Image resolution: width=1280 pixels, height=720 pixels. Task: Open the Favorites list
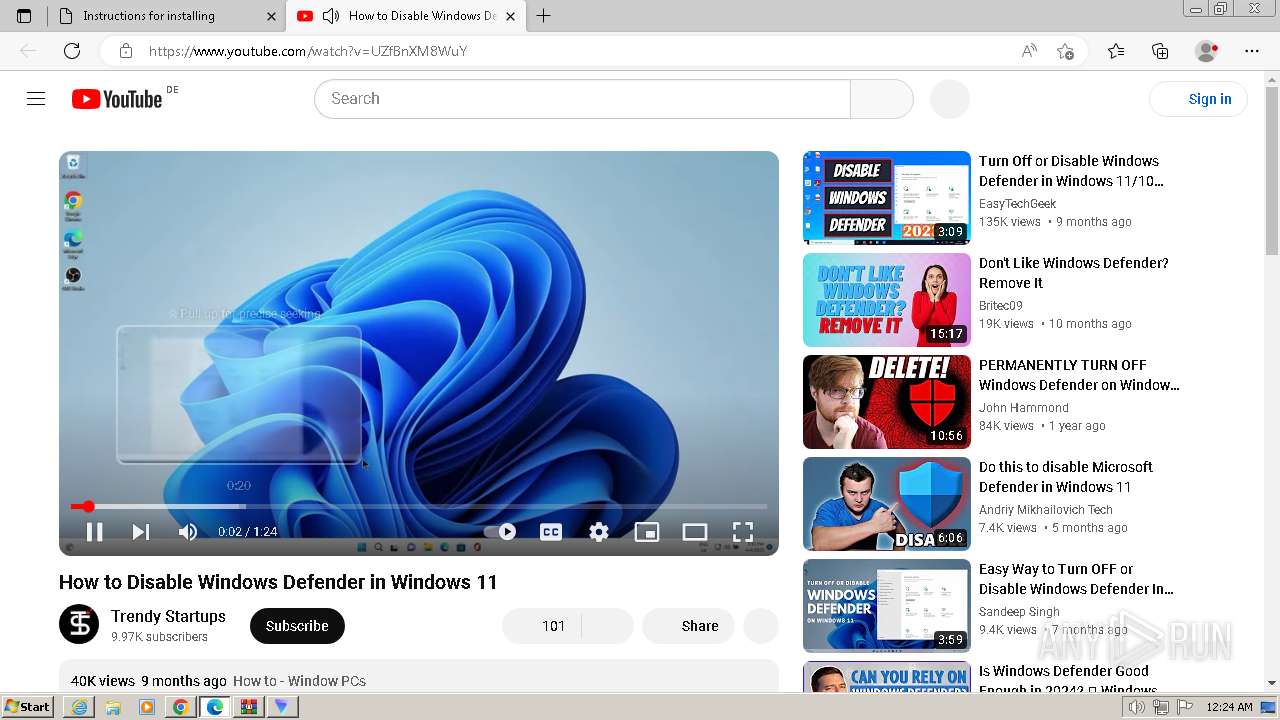tap(1116, 51)
